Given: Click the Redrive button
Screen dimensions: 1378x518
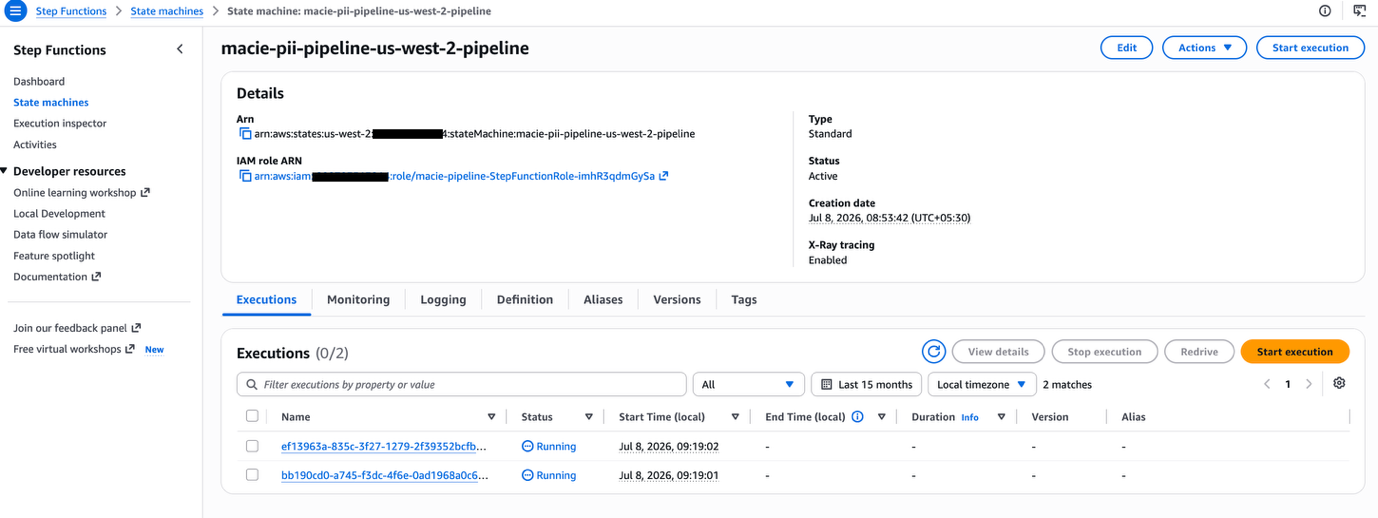Looking at the screenshot, I should (1199, 352).
